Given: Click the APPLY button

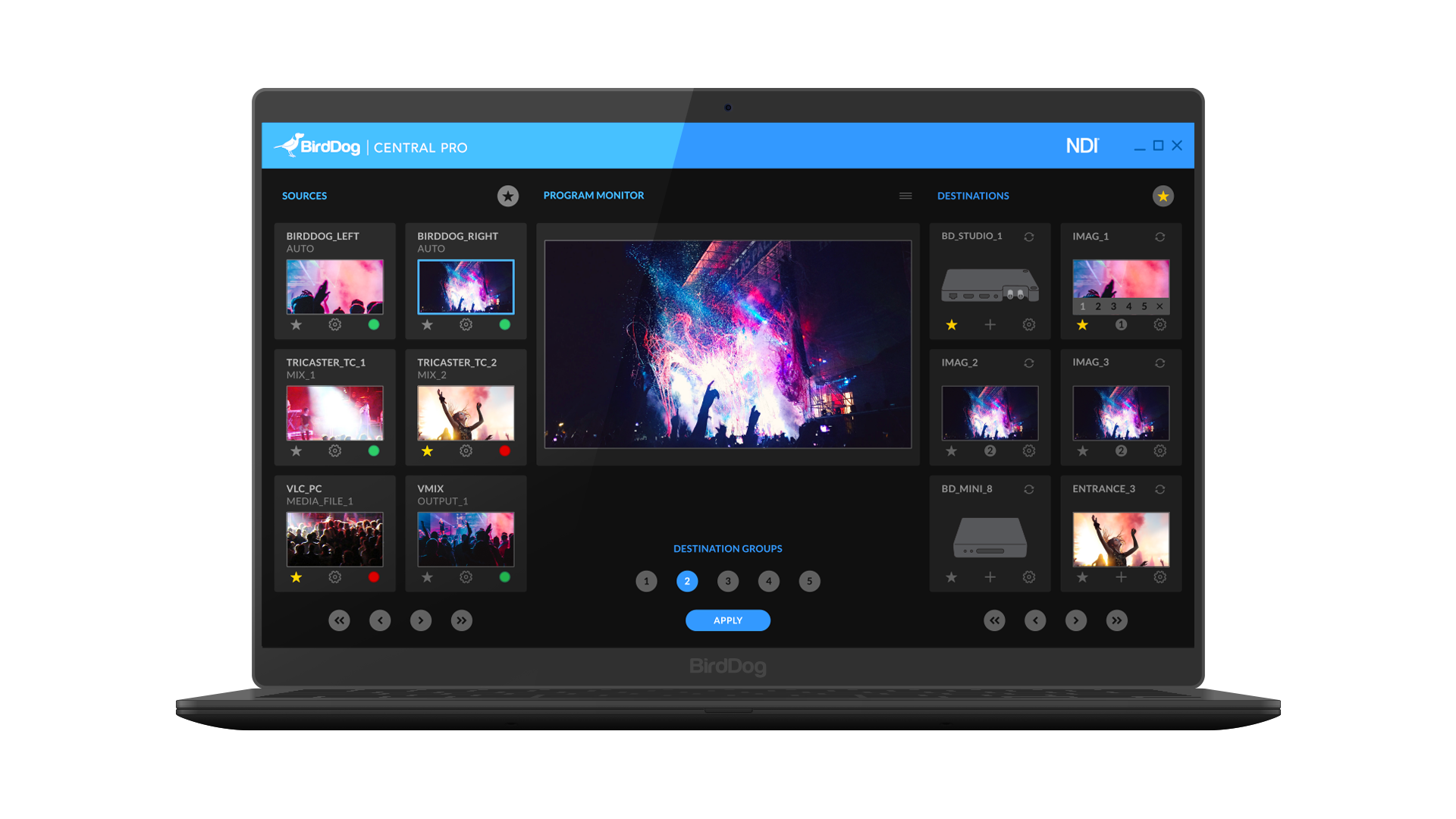Looking at the screenshot, I should [x=728, y=620].
